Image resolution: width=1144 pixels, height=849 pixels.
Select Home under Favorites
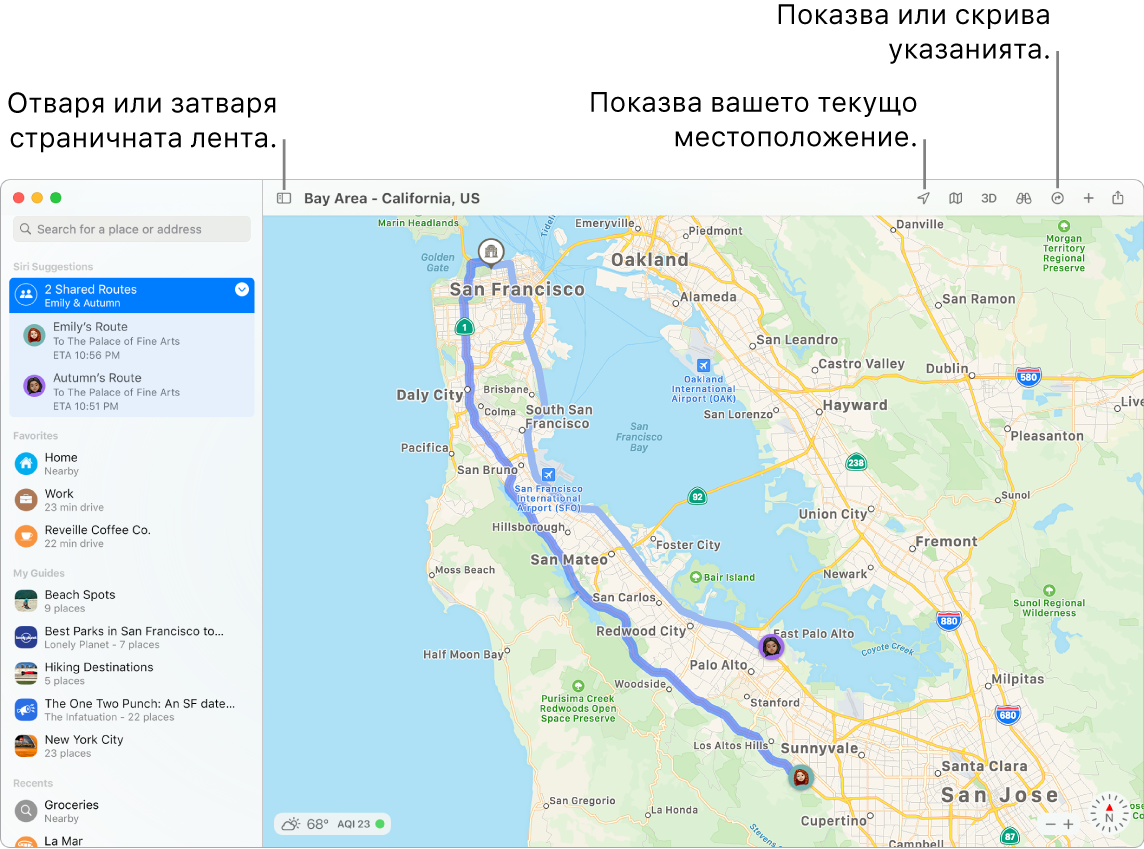[x=131, y=463]
